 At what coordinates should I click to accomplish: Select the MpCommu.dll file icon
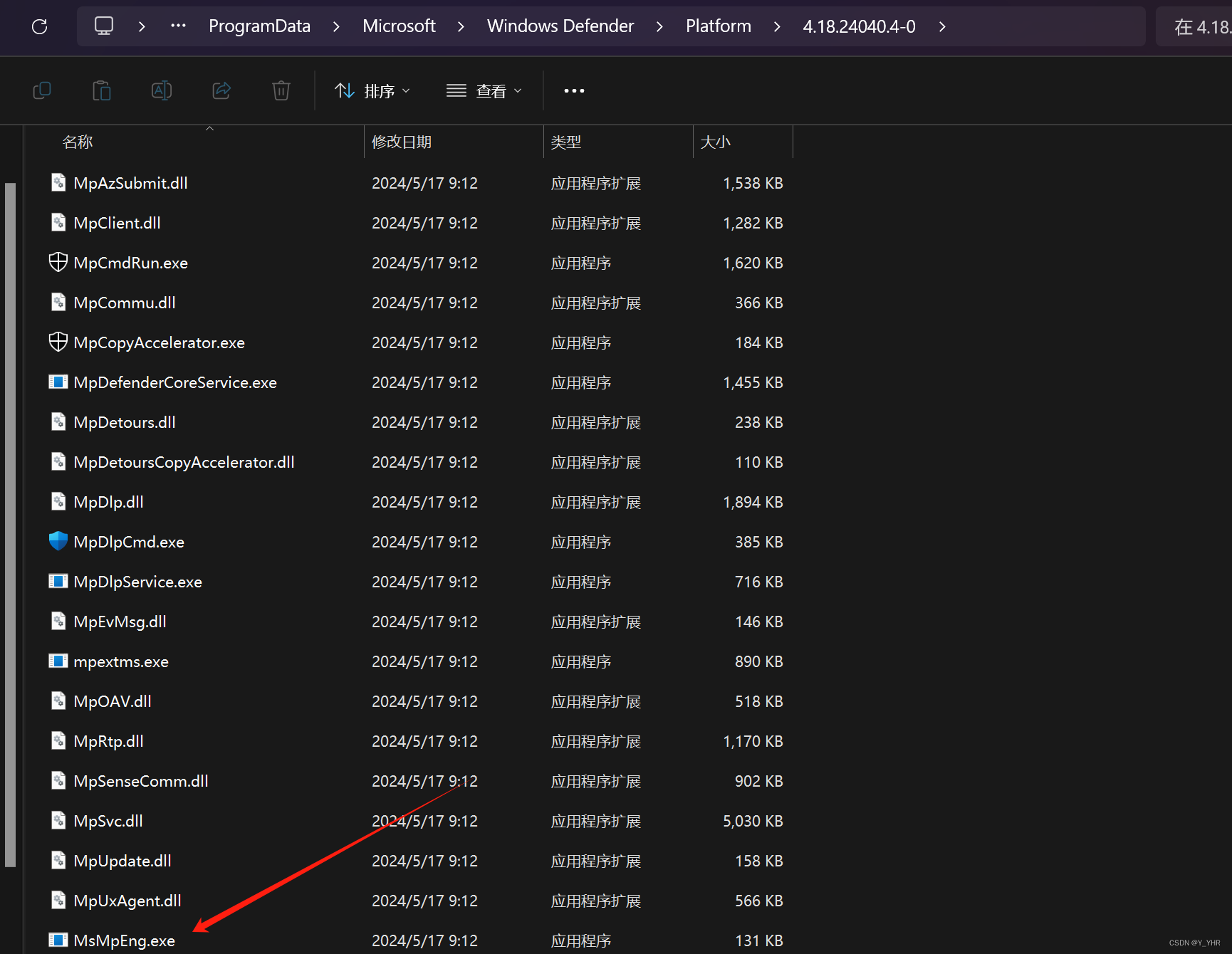tap(58, 302)
